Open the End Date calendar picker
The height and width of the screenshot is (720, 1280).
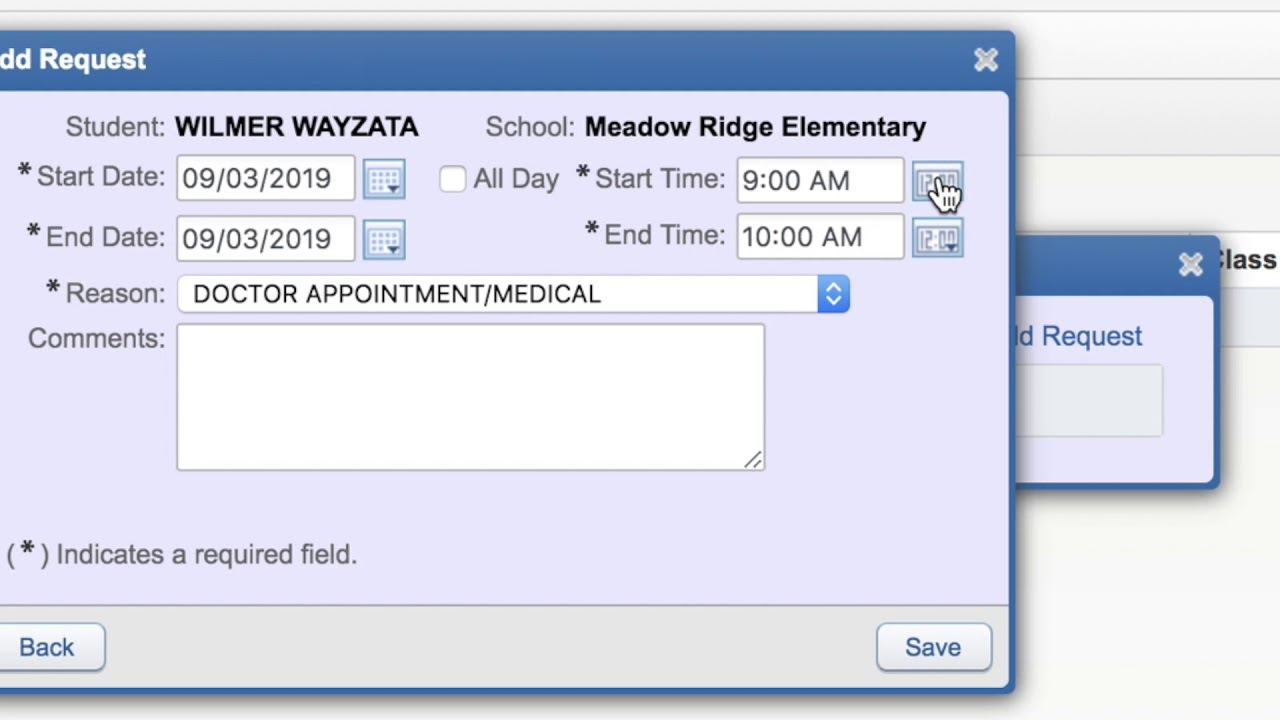[x=384, y=240]
